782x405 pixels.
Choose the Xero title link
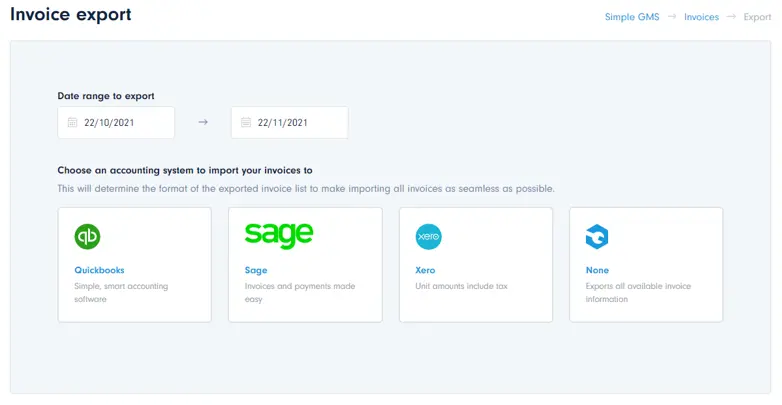point(425,270)
